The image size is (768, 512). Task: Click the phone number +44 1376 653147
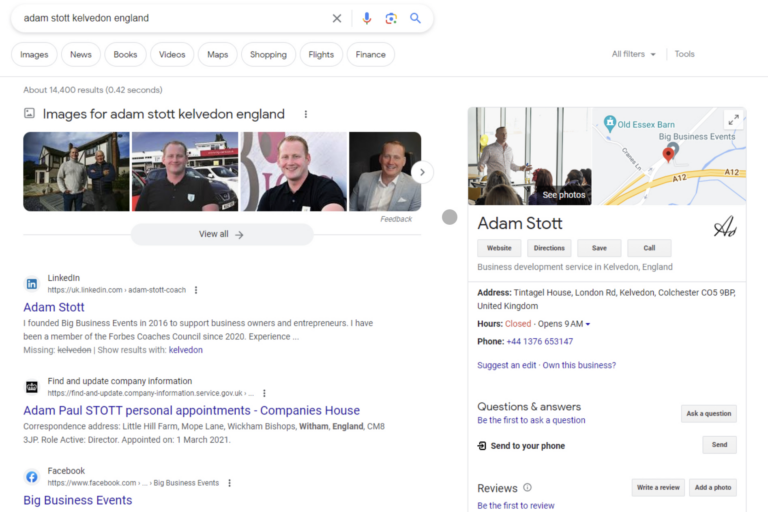tap(539, 341)
